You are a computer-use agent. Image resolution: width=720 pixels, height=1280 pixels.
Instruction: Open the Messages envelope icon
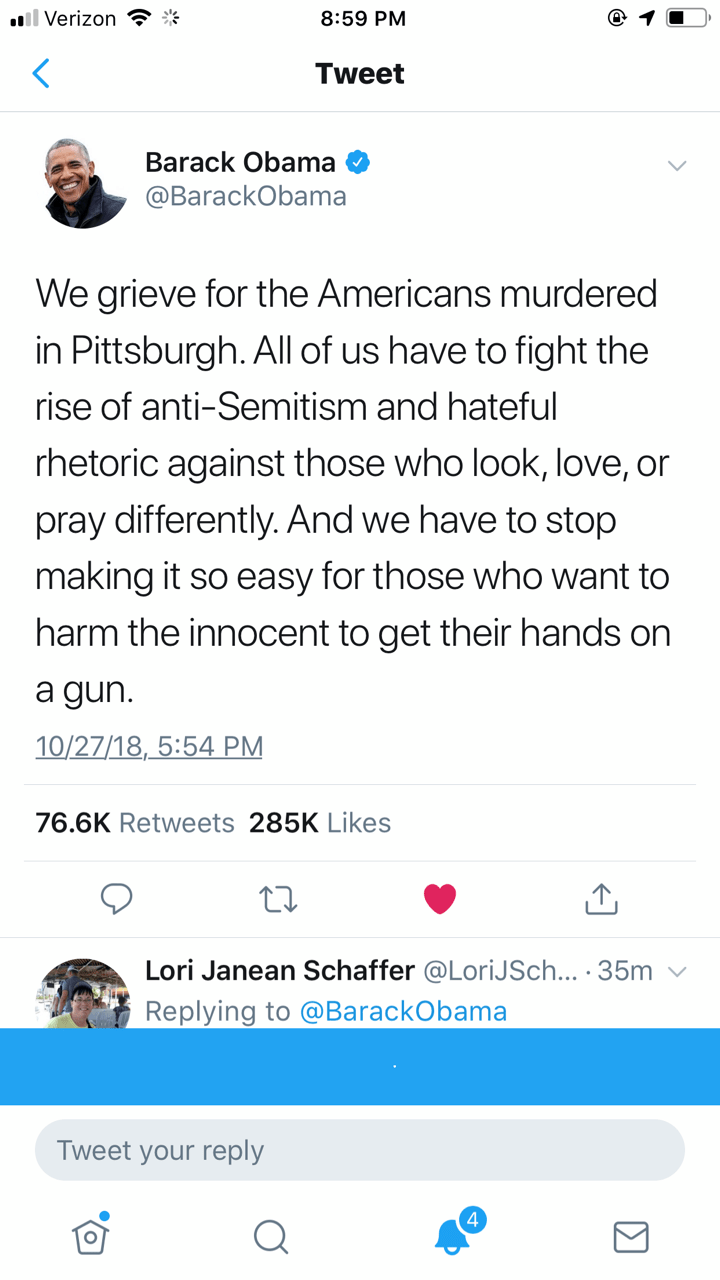pyautogui.click(x=630, y=1237)
